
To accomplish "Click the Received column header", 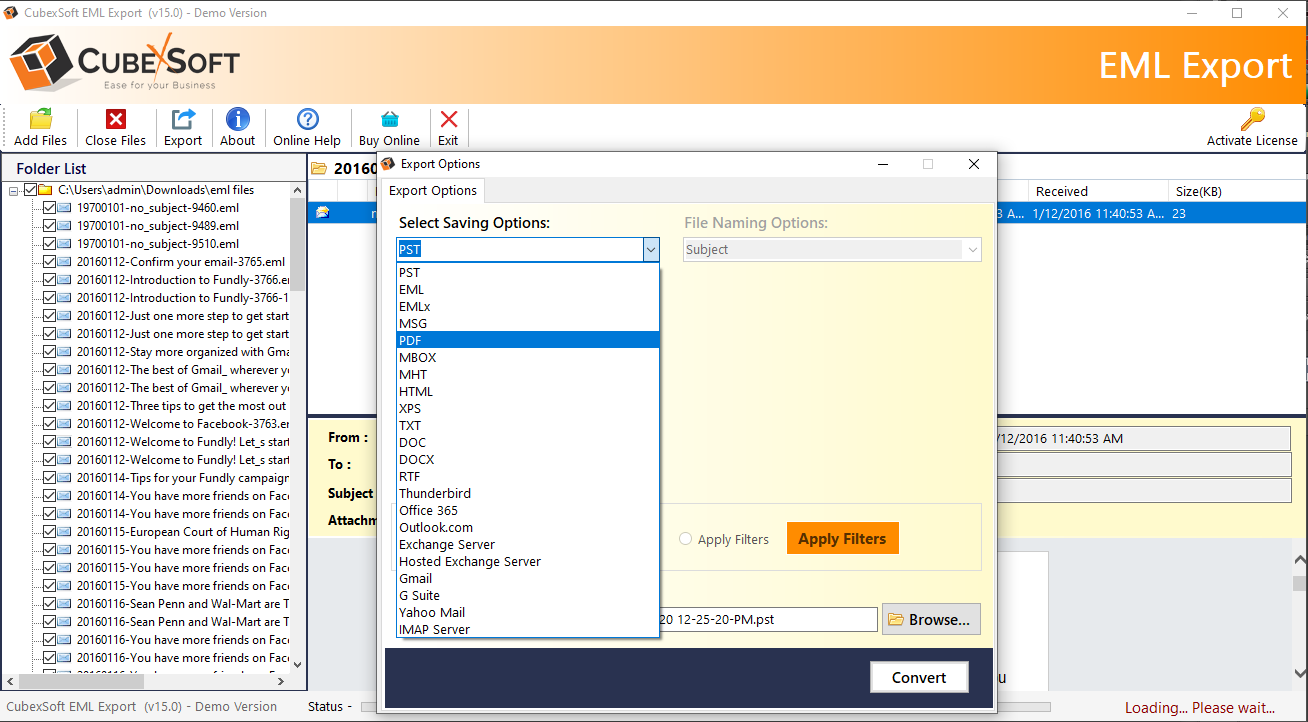I will (x=1098, y=191).
